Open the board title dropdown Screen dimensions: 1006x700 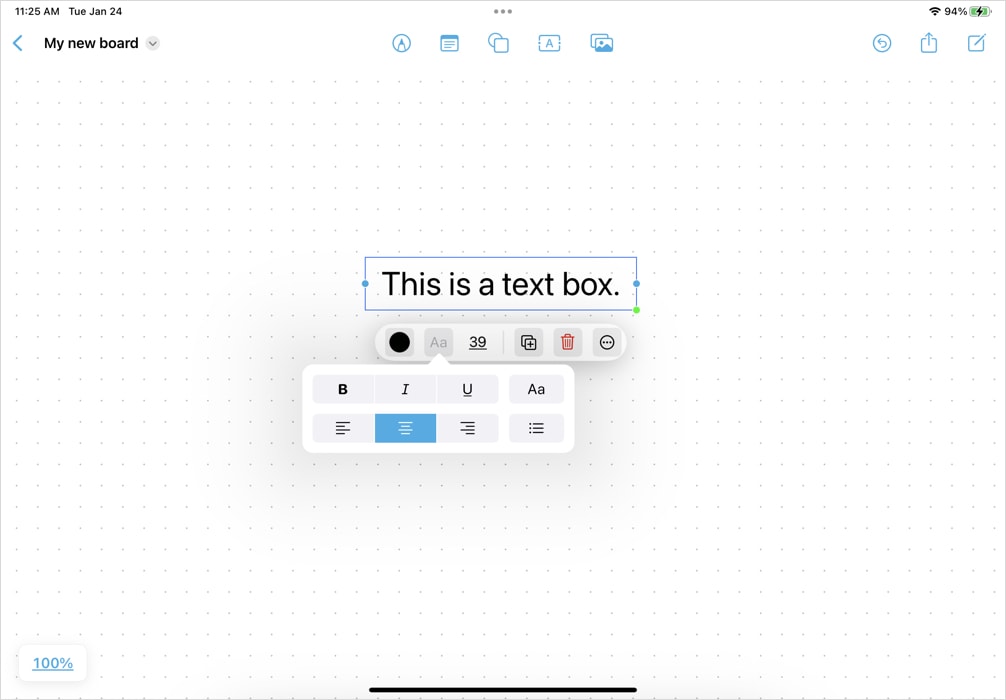click(152, 43)
